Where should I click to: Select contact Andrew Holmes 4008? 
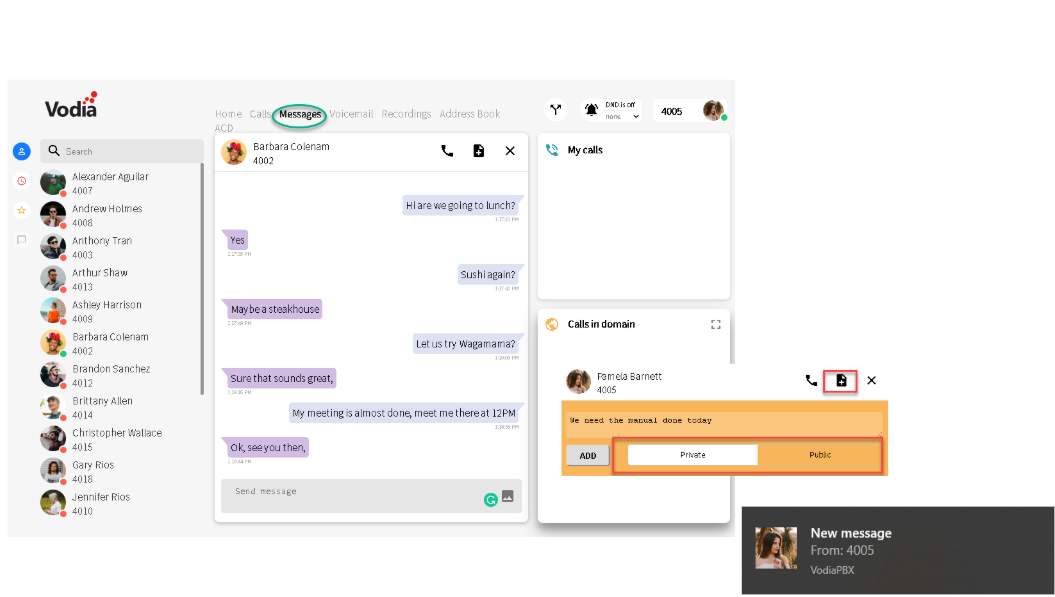pyautogui.click(x=120, y=215)
